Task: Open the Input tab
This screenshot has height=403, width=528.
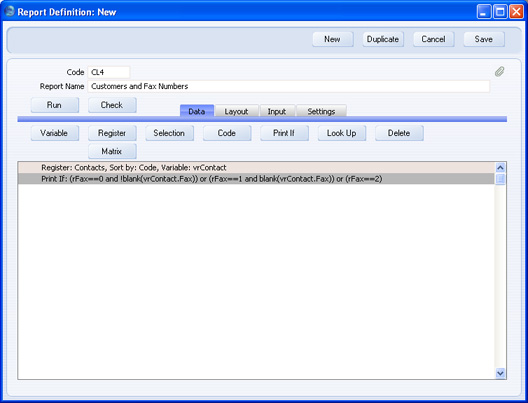Action: 277,111
